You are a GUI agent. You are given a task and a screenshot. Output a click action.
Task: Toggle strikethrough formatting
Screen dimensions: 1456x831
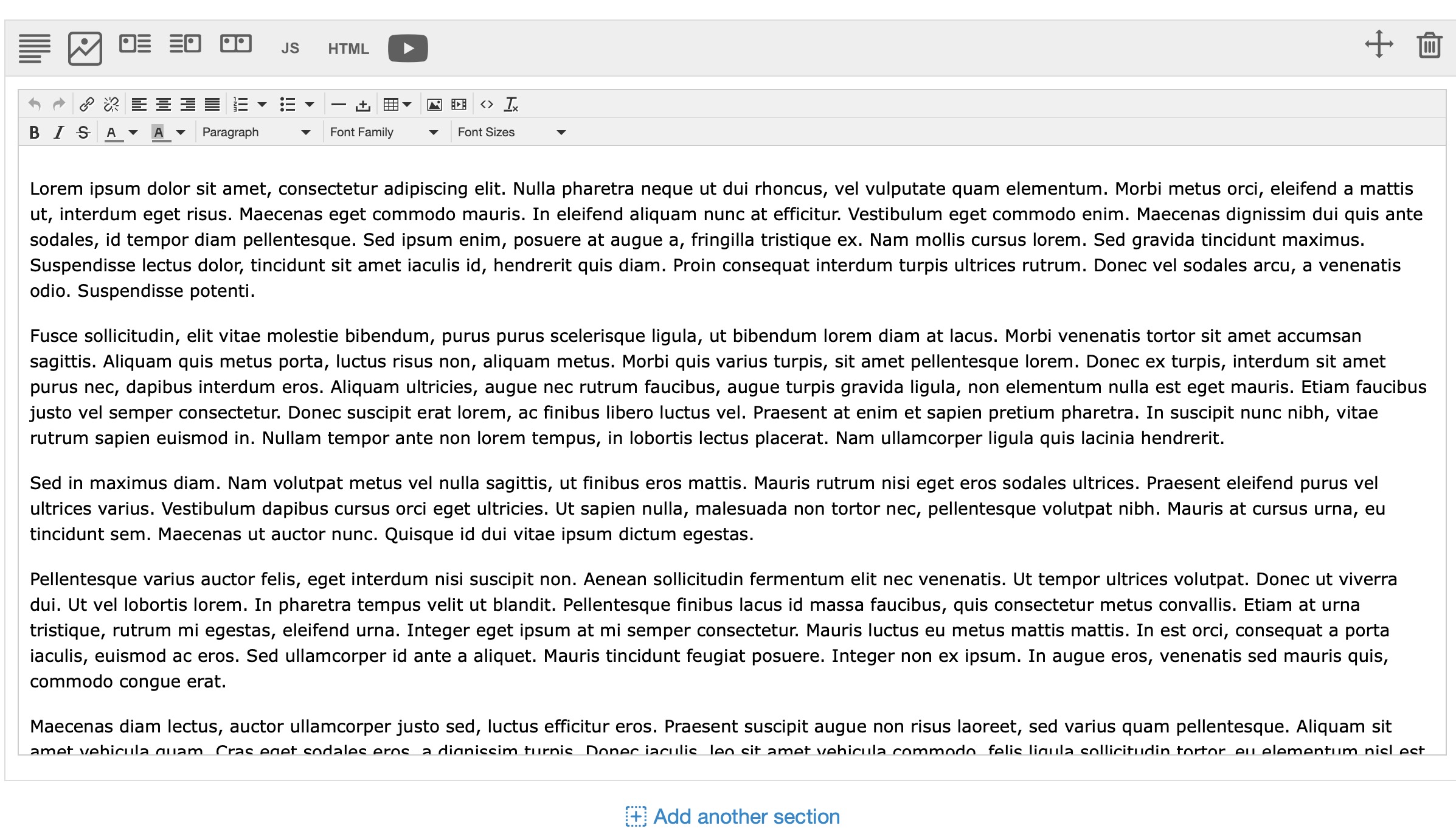(83, 132)
